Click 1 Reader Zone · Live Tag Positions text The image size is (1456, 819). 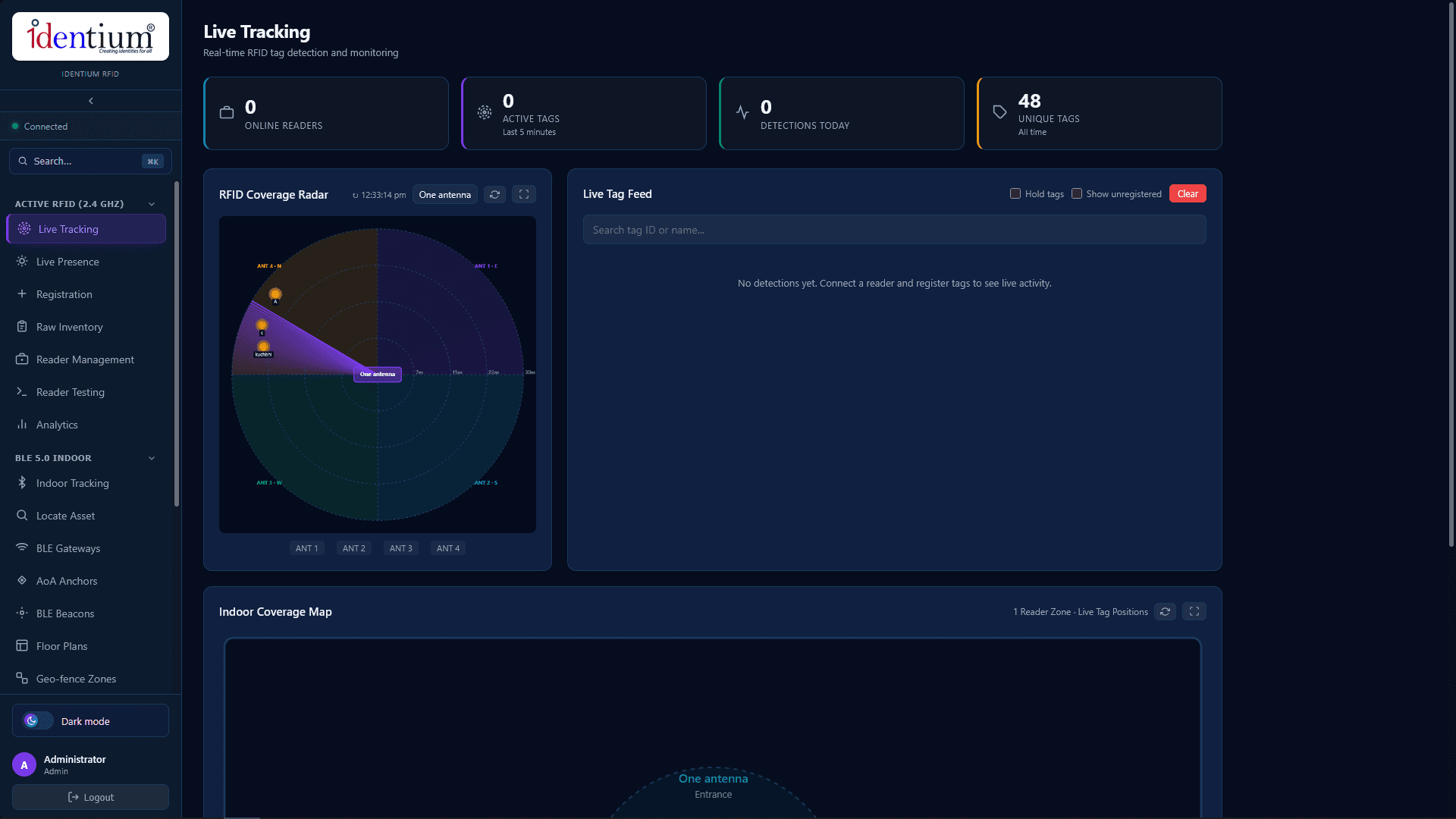click(1081, 612)
